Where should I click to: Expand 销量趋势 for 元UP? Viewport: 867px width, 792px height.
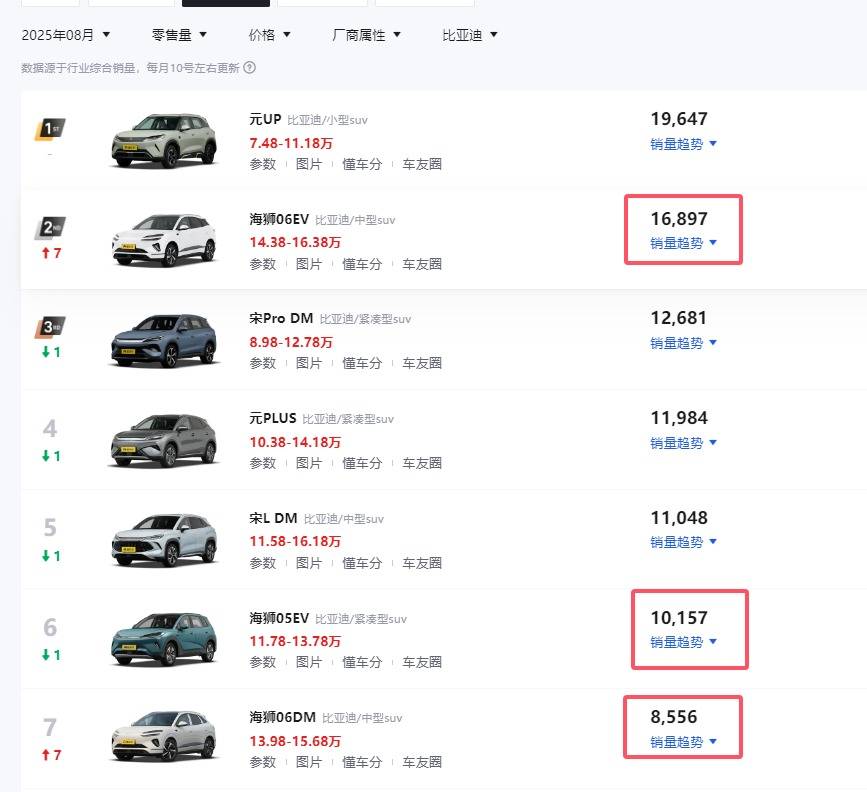tap(683, 144)
